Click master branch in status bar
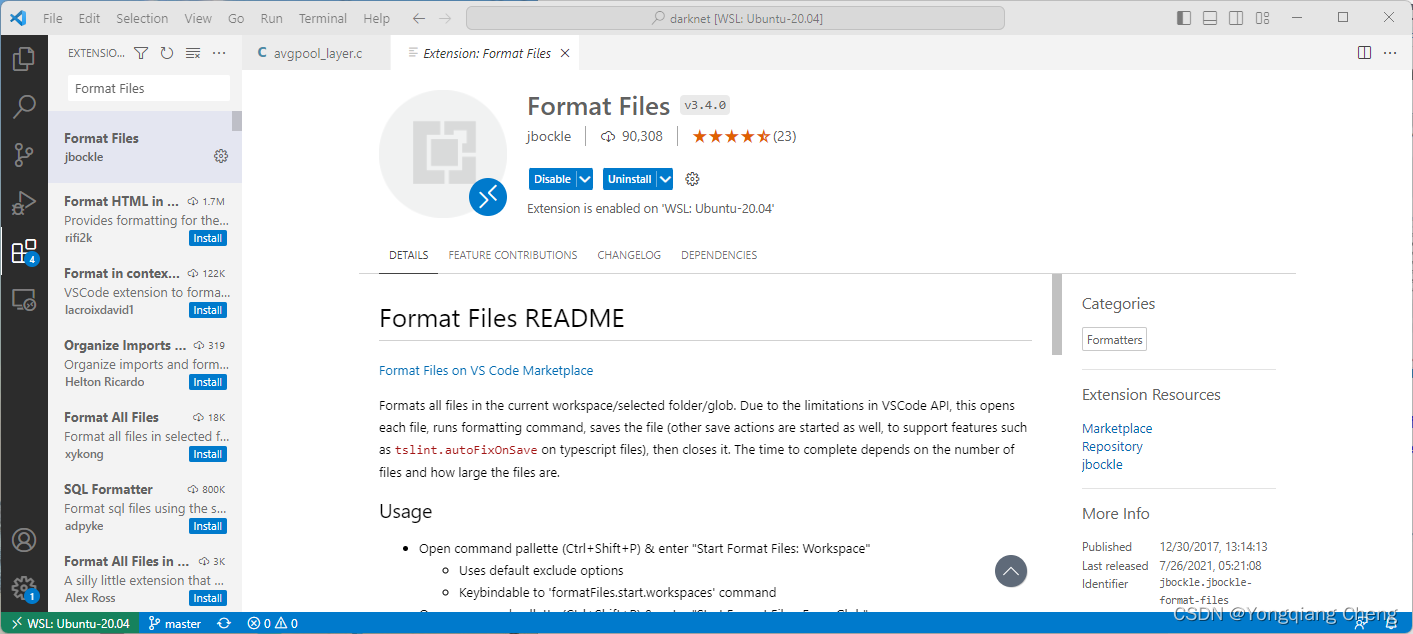 (x=175, y=623)
